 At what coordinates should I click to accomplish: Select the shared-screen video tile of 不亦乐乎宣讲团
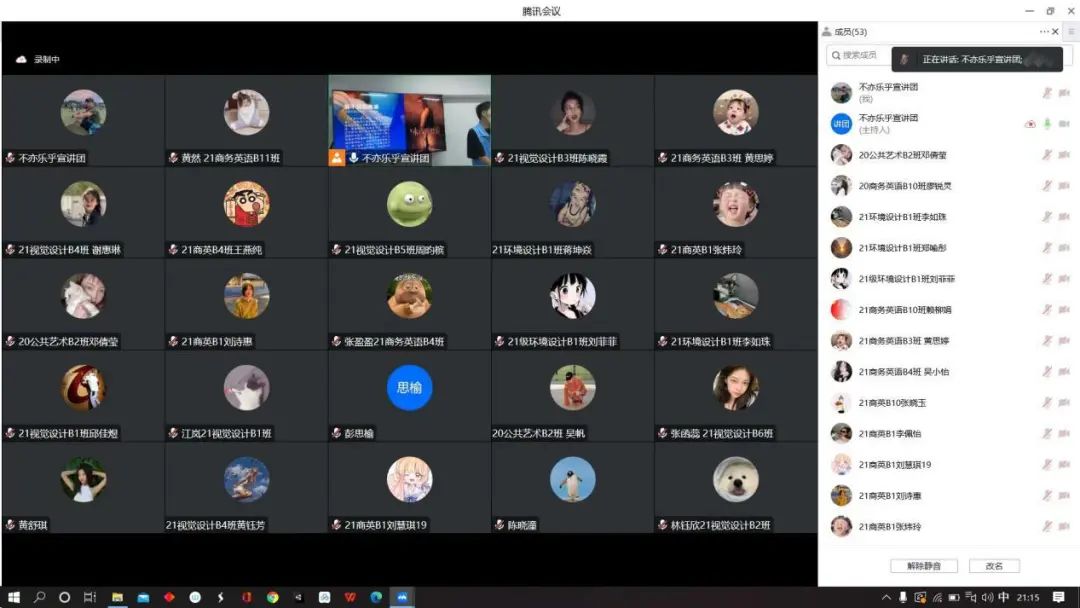[409, 120]
